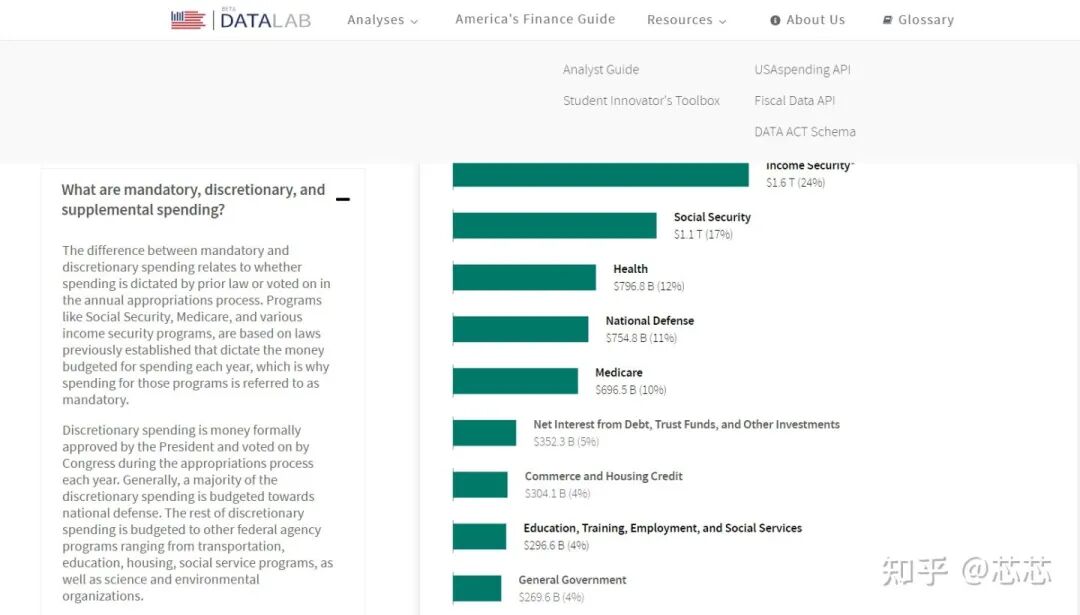Image resolution: width=1080 pixels, height=615 pixels.
Task: Open America's Finance Guide
Action: 535,19
